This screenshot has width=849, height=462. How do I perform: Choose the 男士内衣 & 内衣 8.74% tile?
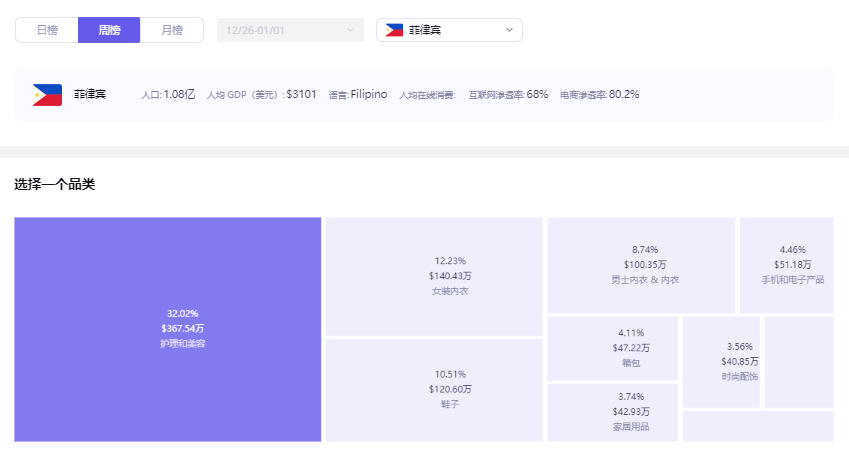tap(641, 265)
